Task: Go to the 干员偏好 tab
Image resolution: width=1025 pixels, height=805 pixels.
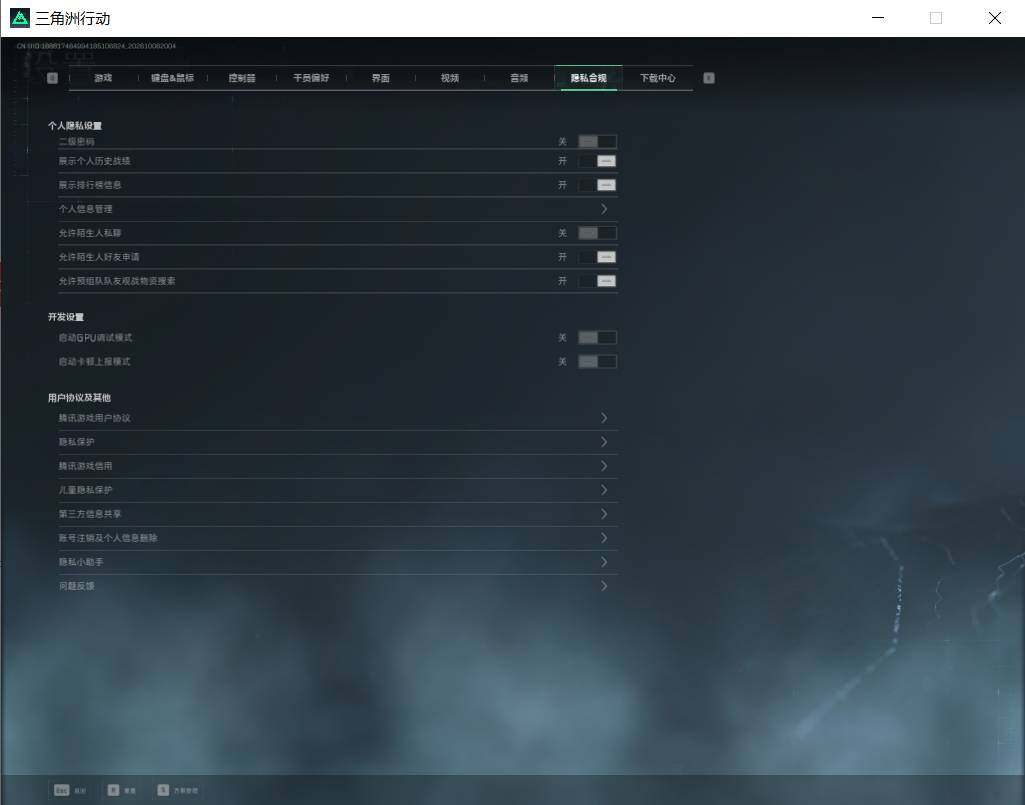Action: pyautogui.click(x=311, y=78)
